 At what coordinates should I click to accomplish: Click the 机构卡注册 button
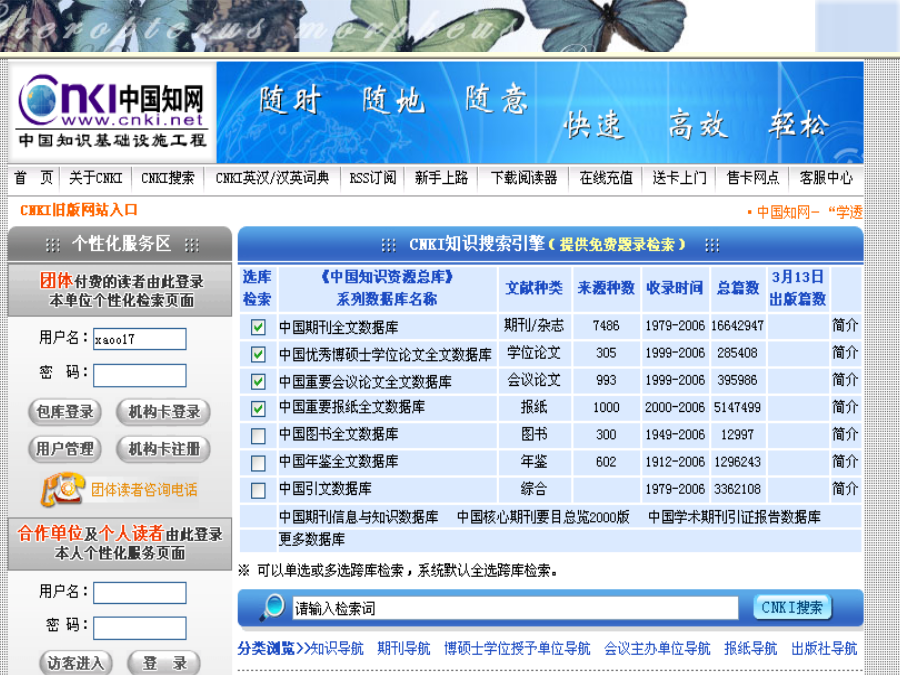point(164,448)
